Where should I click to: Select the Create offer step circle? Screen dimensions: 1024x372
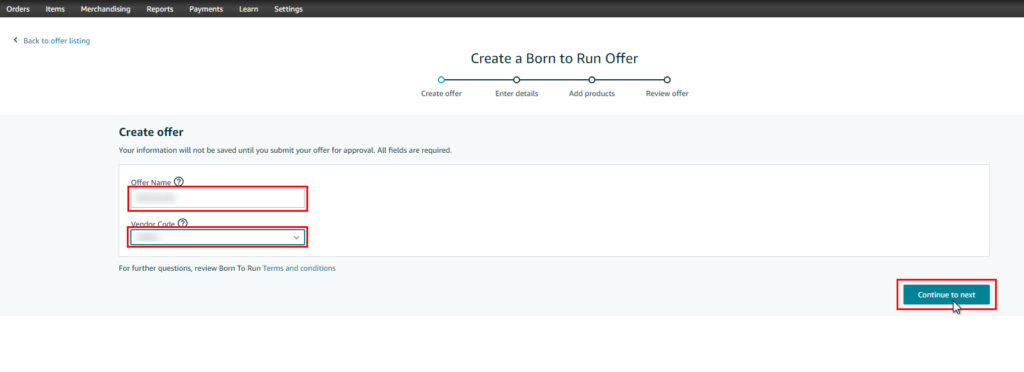point(441,80)
